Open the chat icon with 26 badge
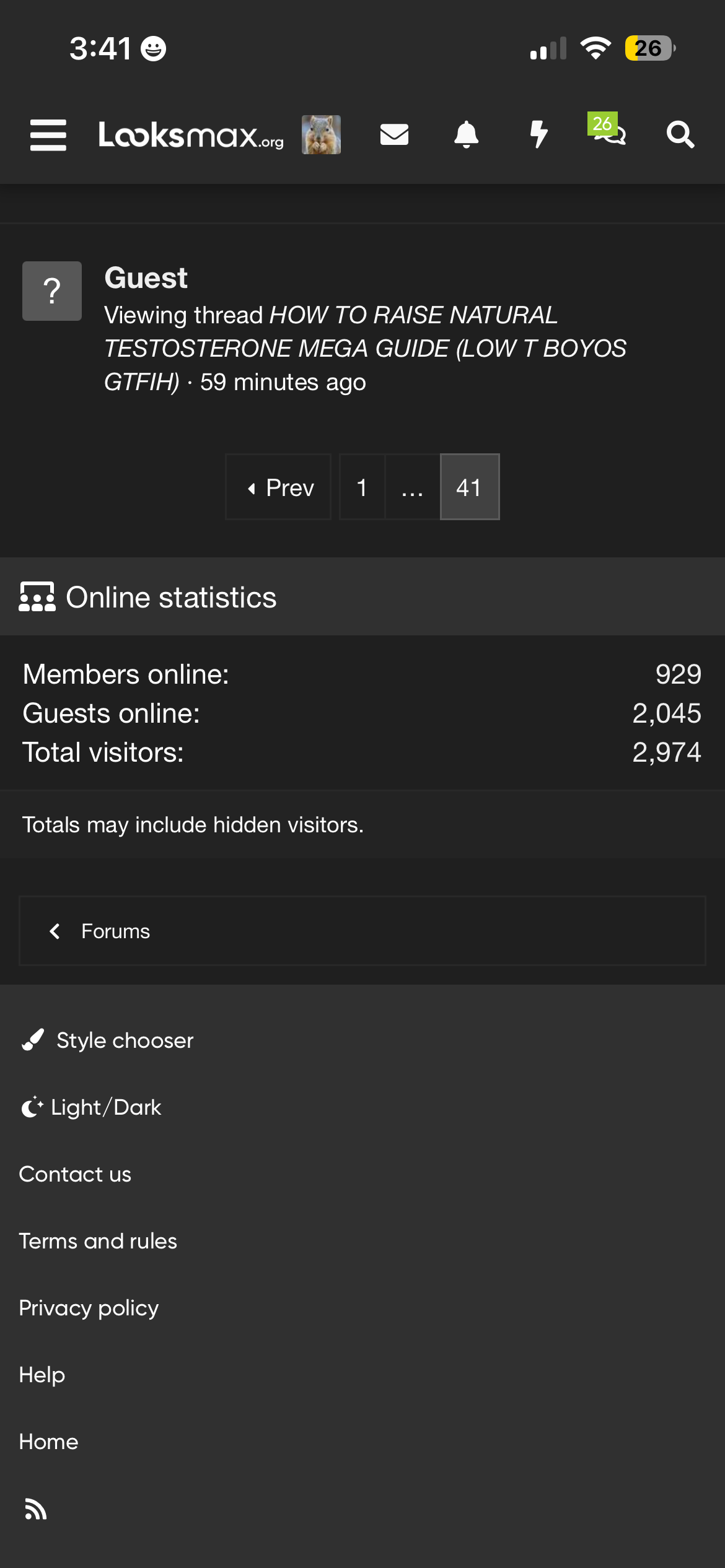The height and width of the screenshot is (1568, 725). (607, 129)
